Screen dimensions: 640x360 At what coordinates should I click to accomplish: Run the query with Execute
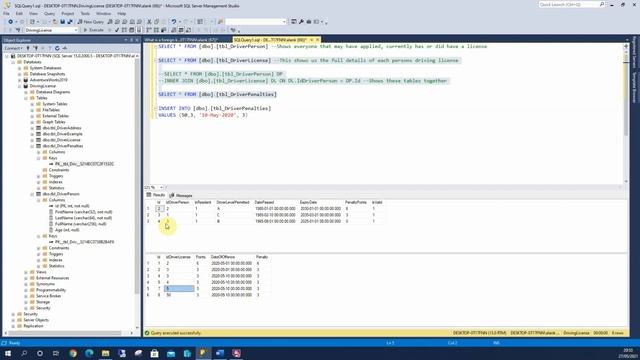[x=93, y=30]
